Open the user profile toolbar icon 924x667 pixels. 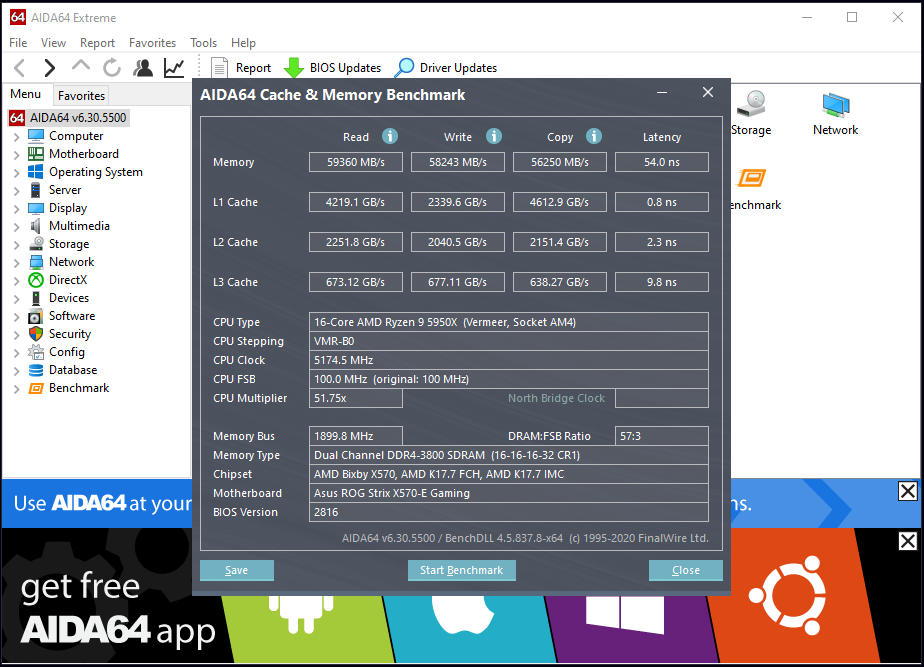[143, 68]
